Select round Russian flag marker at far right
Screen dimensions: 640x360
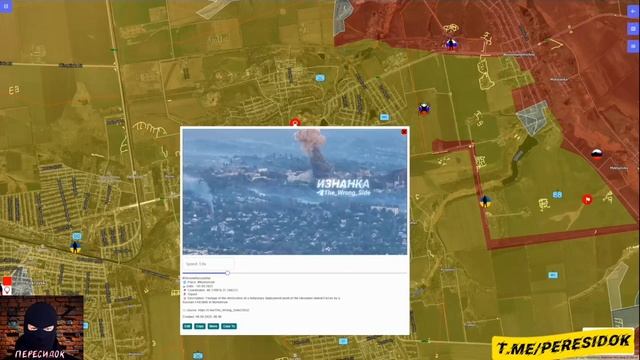[x=597, y=154]
